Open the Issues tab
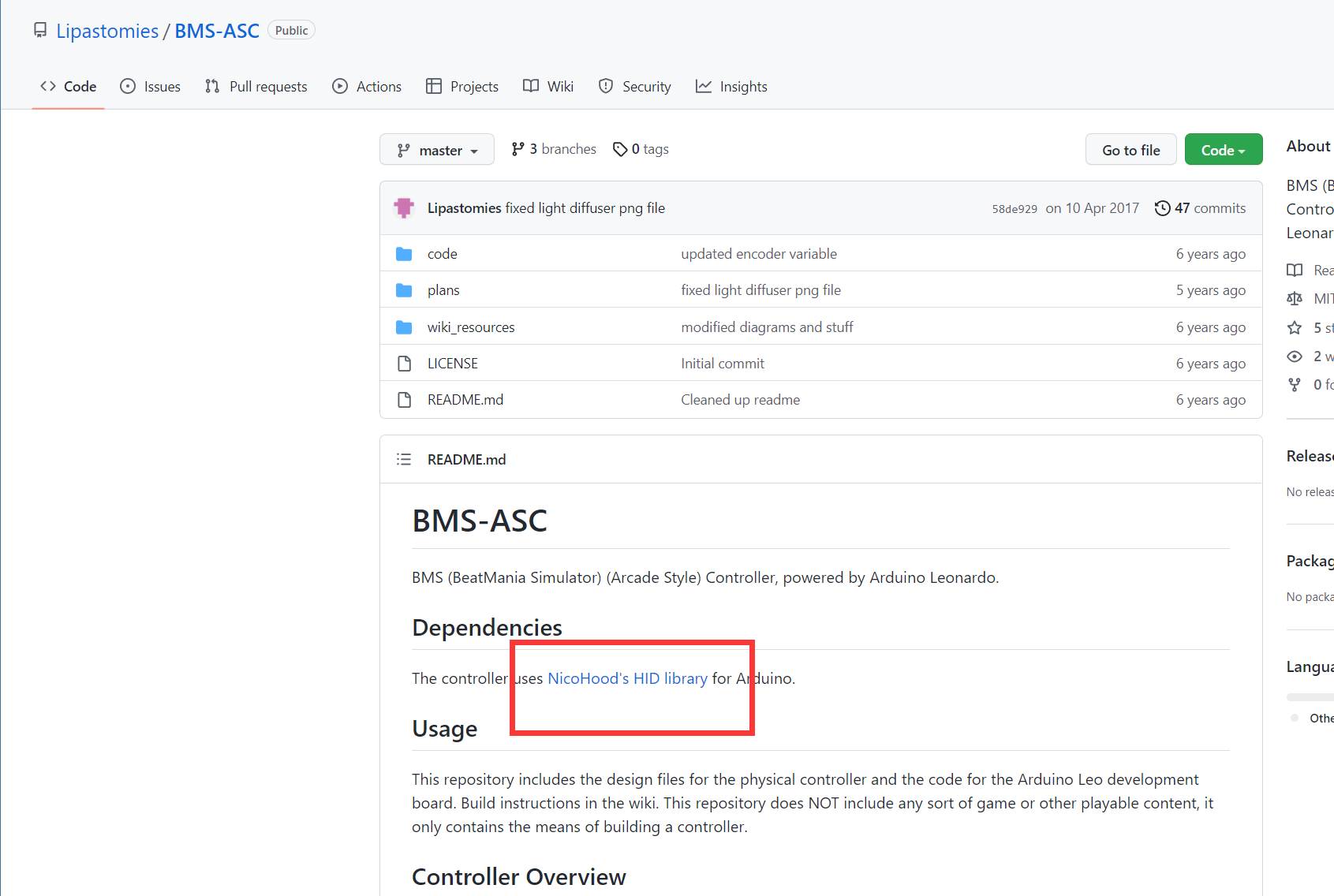The width and height of the screenshot is (1334, 896). [150, 87]
